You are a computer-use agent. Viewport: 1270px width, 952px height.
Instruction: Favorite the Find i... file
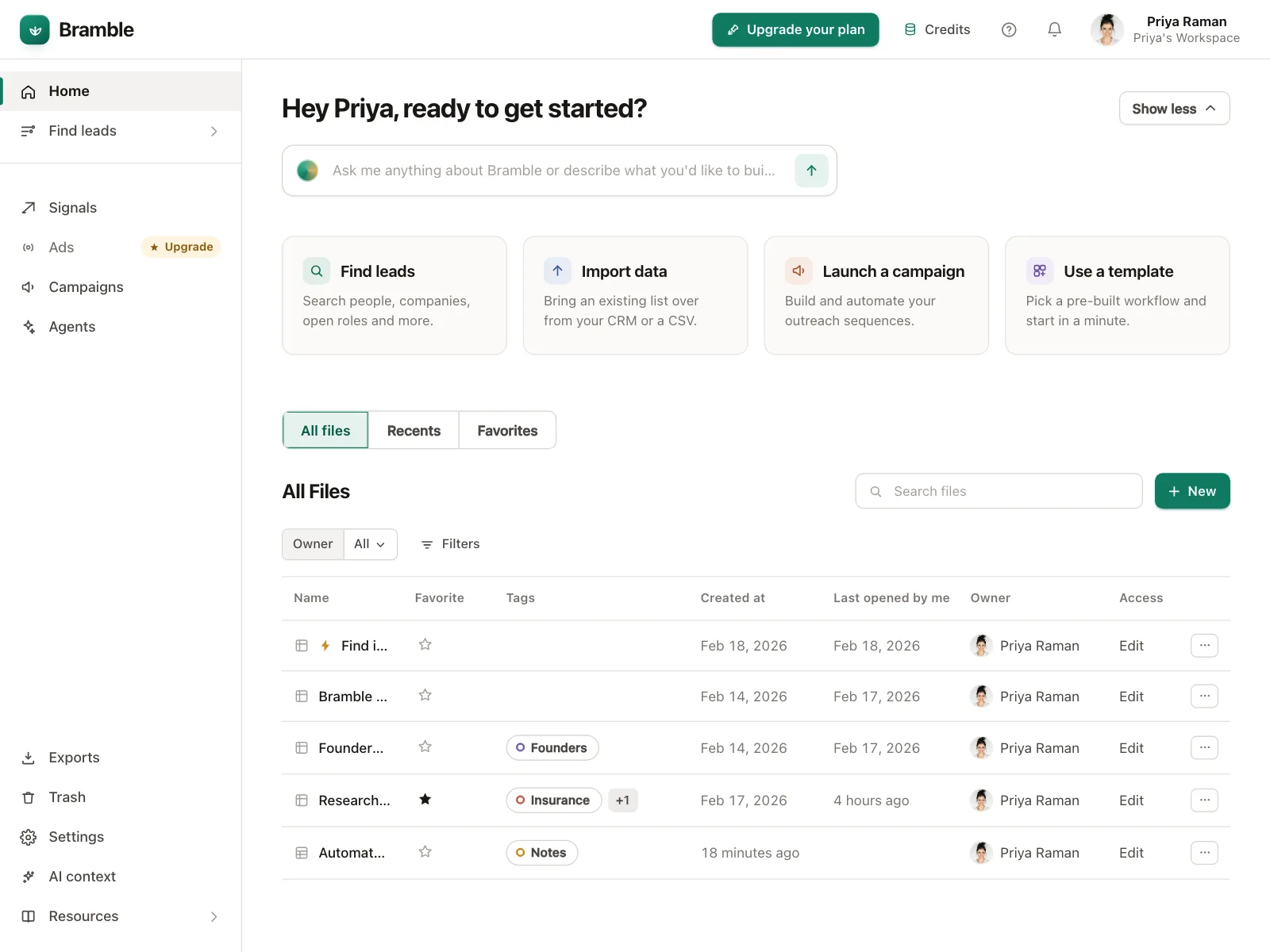425,645
